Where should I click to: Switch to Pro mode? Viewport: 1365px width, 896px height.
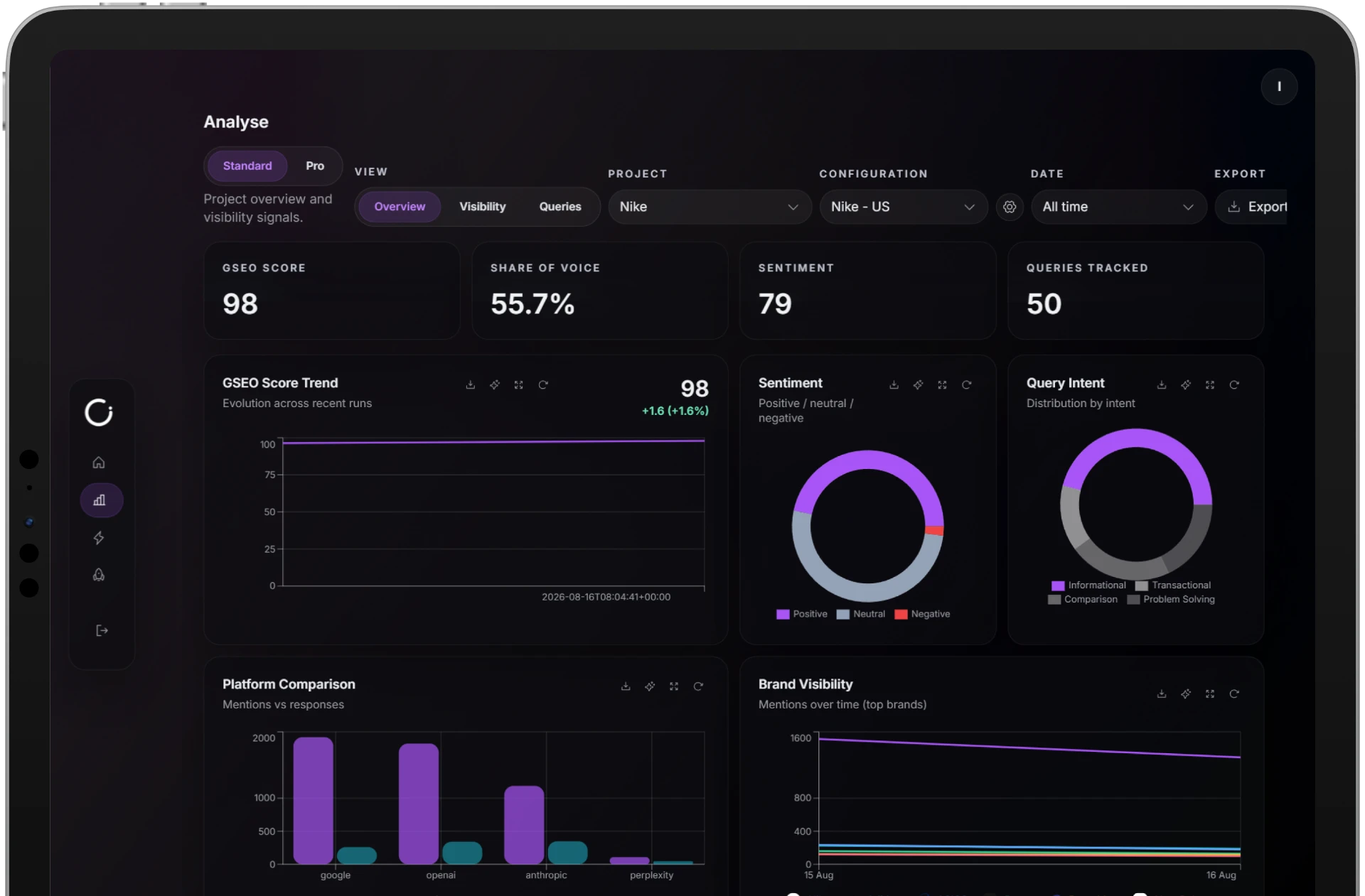point(315,166)
